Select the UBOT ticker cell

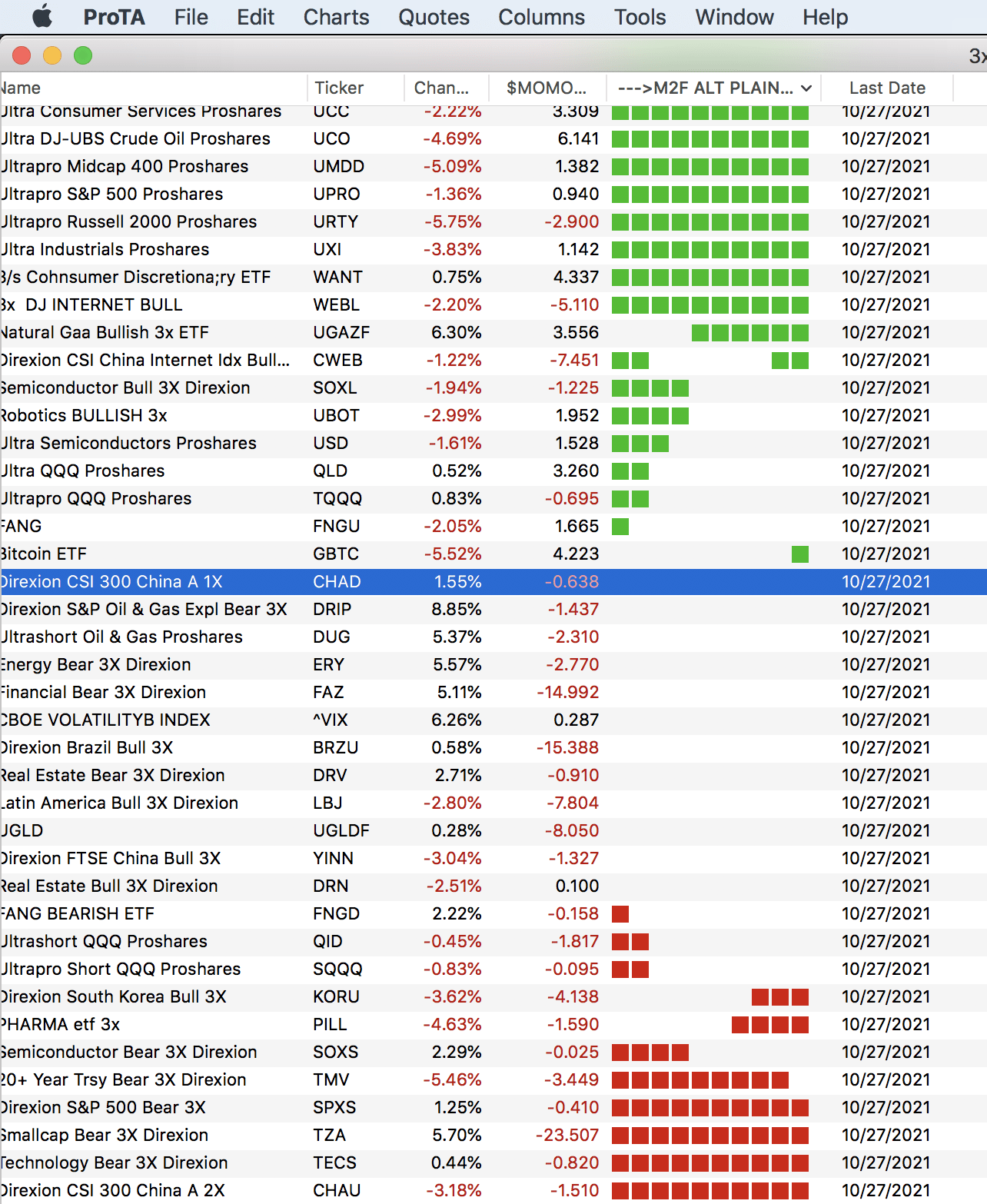pos(336,415)
